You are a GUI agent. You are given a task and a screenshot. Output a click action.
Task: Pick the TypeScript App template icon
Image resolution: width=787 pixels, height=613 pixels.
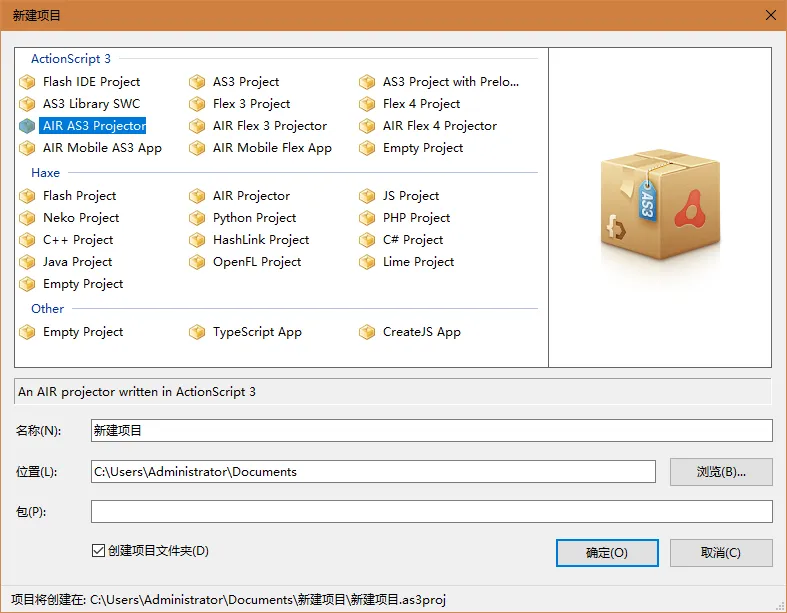[197, 332]
